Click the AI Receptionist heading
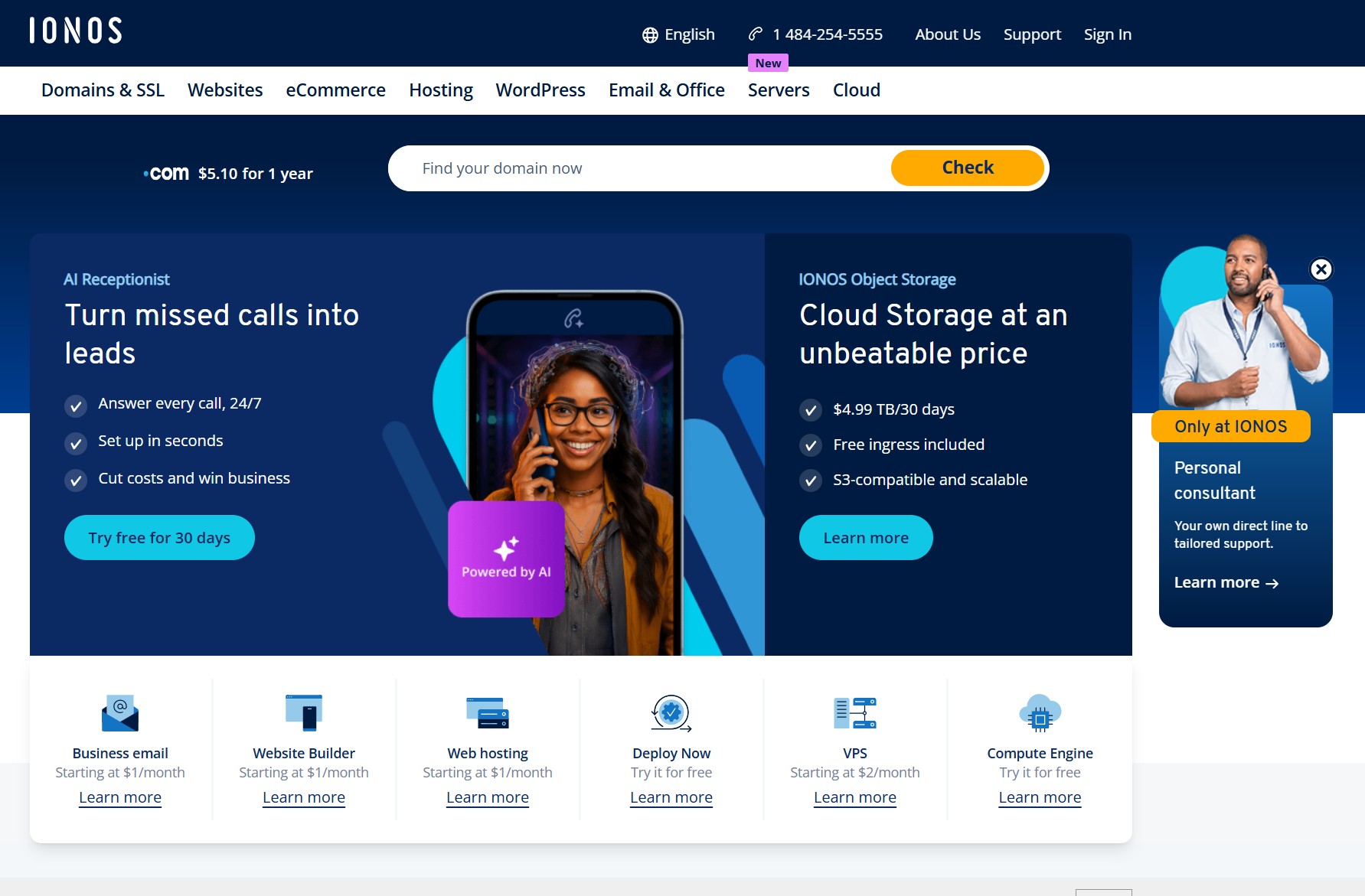This screenshot has width=1365, height=896. point(116,279)
